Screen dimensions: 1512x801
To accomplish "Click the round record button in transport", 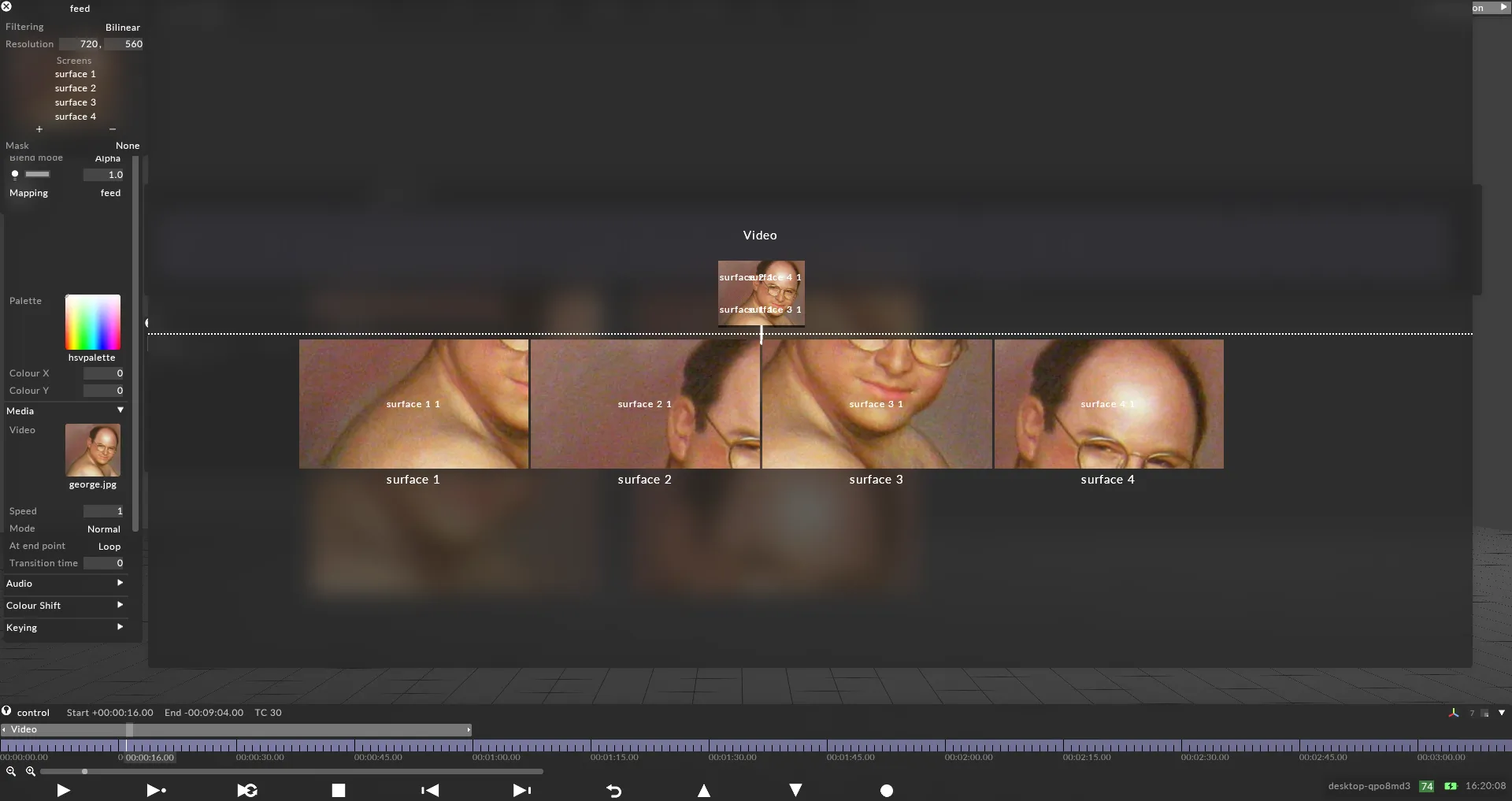I will (887, 791).
